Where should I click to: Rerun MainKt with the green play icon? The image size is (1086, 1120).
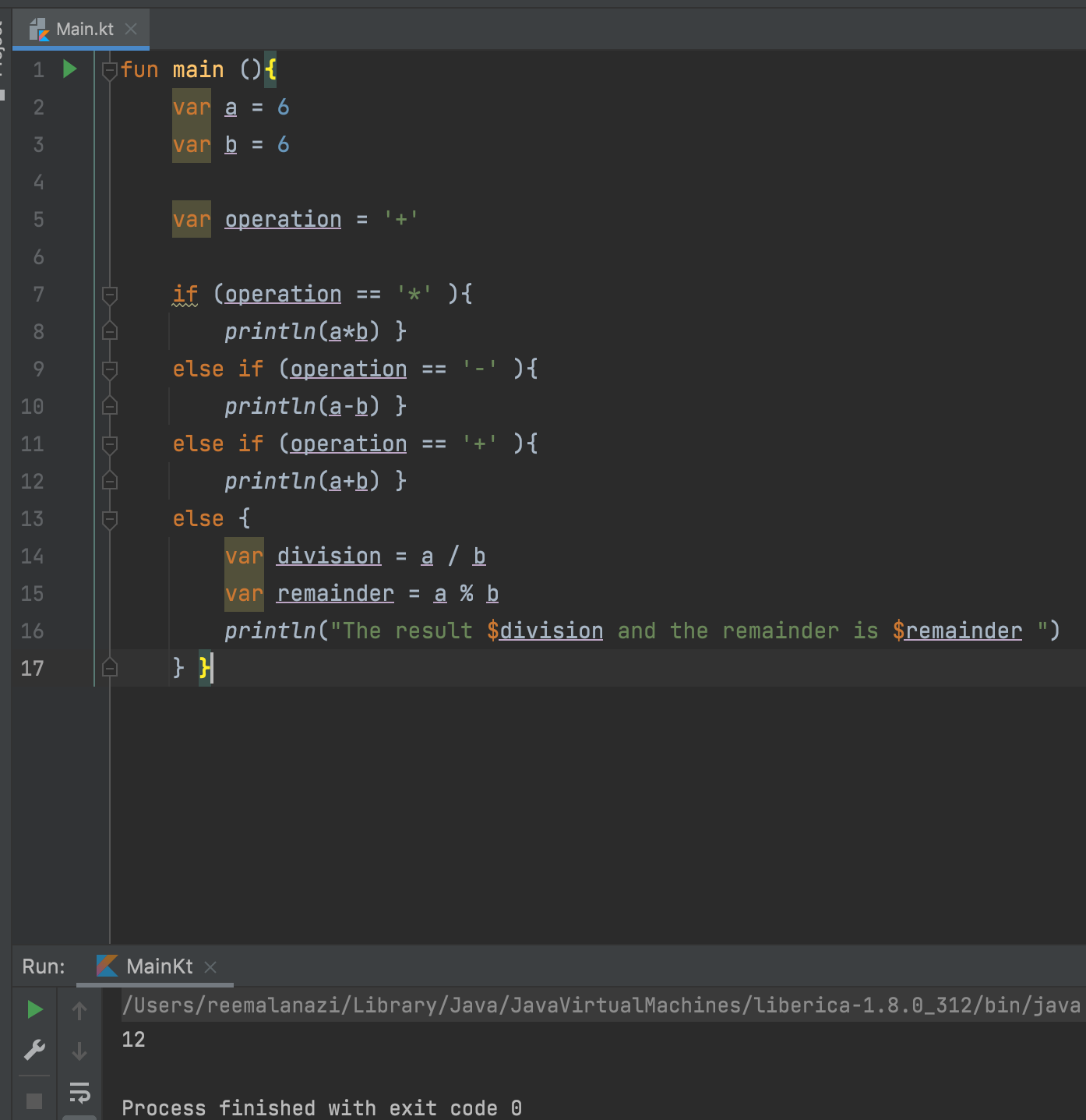click(x=33, y=1009)
